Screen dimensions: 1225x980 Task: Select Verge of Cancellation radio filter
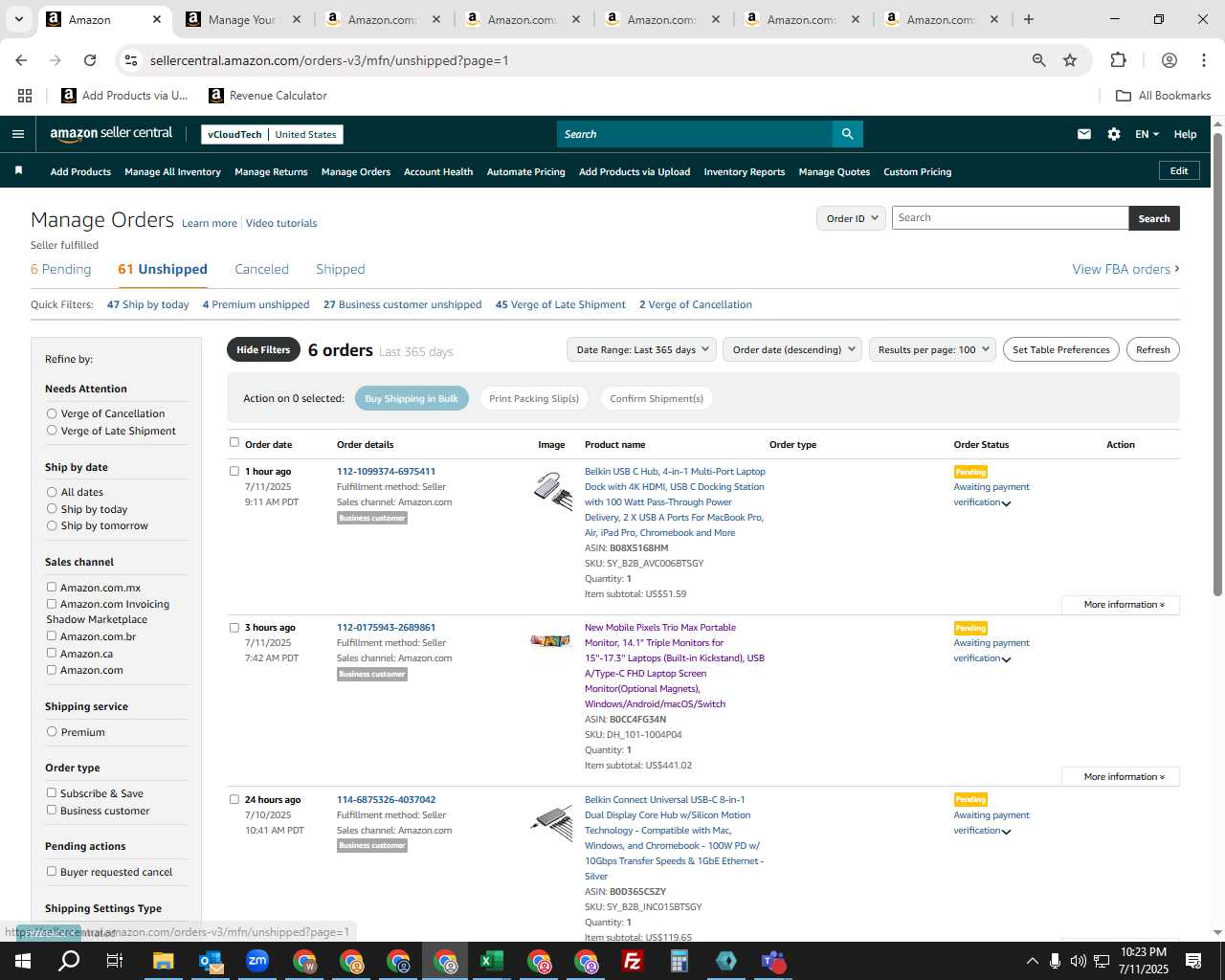pyautogui.click(x=52, y=413)
